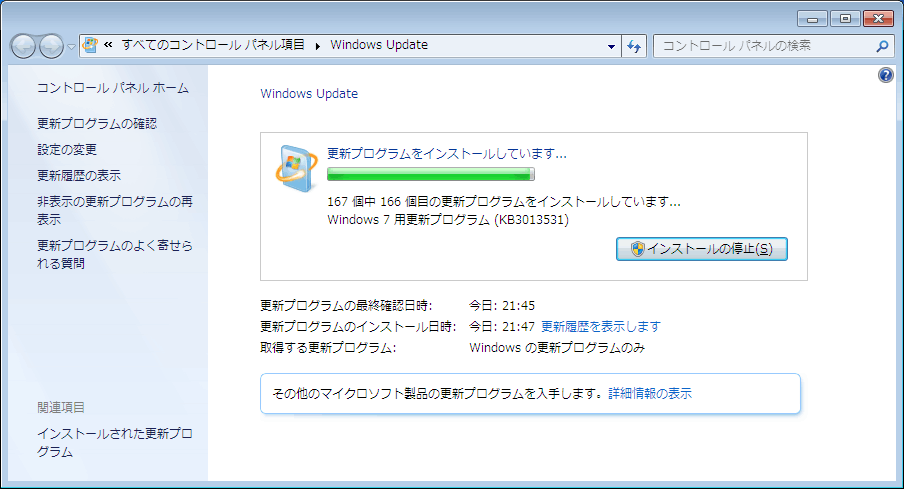The height and width of the screenshot is (489, 904).
Task: Open the recent pages dropdown arrow
Action: [71, 47]
